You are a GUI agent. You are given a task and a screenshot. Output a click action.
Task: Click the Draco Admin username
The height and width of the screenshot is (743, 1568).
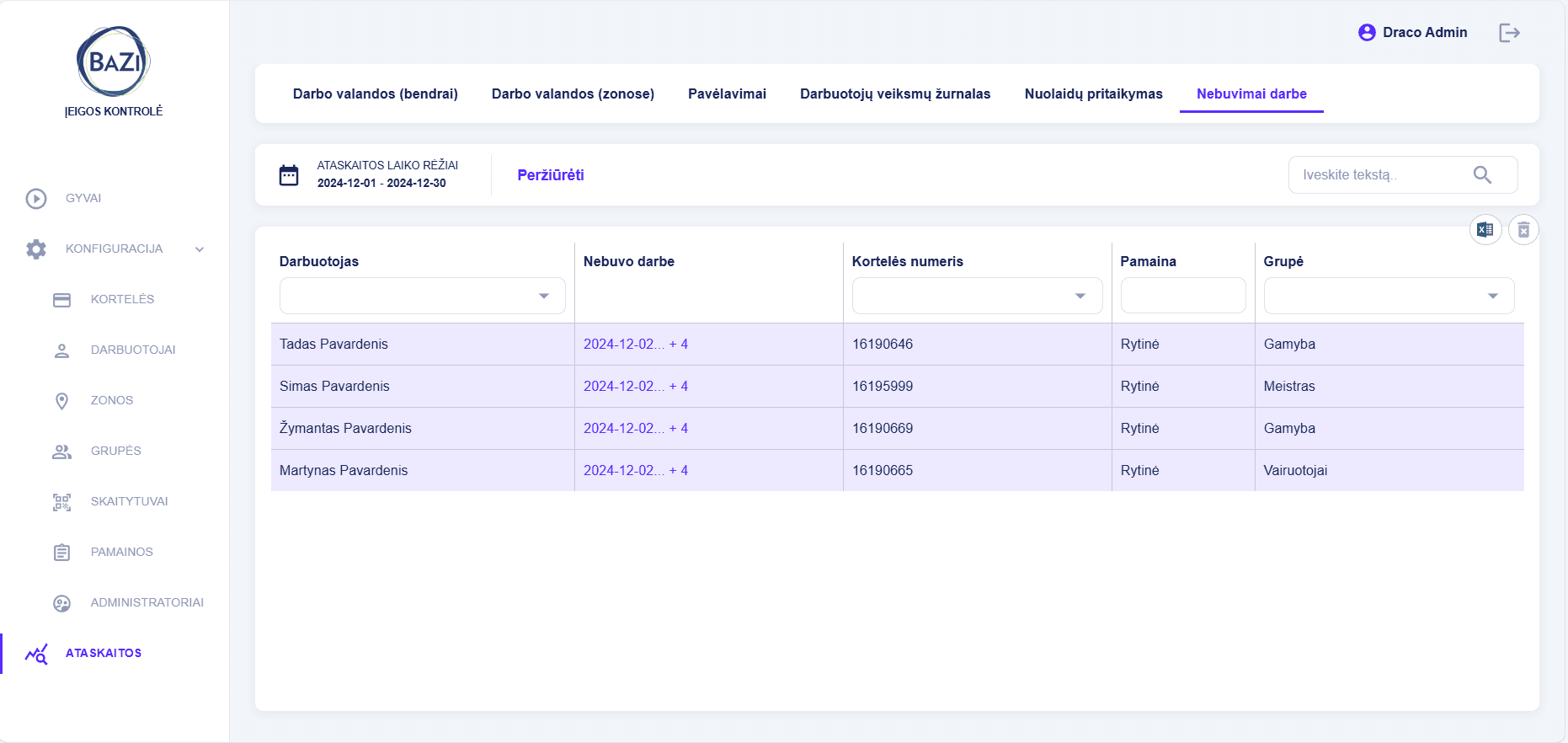point(1425,33)
